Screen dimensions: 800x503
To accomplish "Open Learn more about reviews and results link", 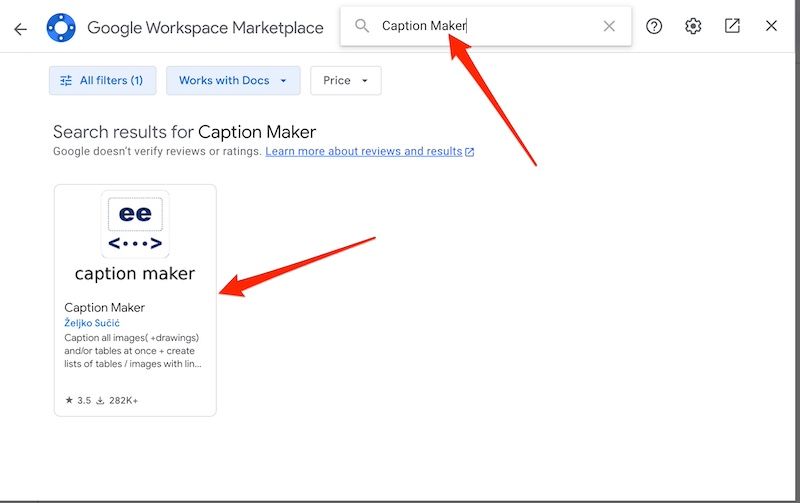I will pyautogui.click(x=369, y=152).
